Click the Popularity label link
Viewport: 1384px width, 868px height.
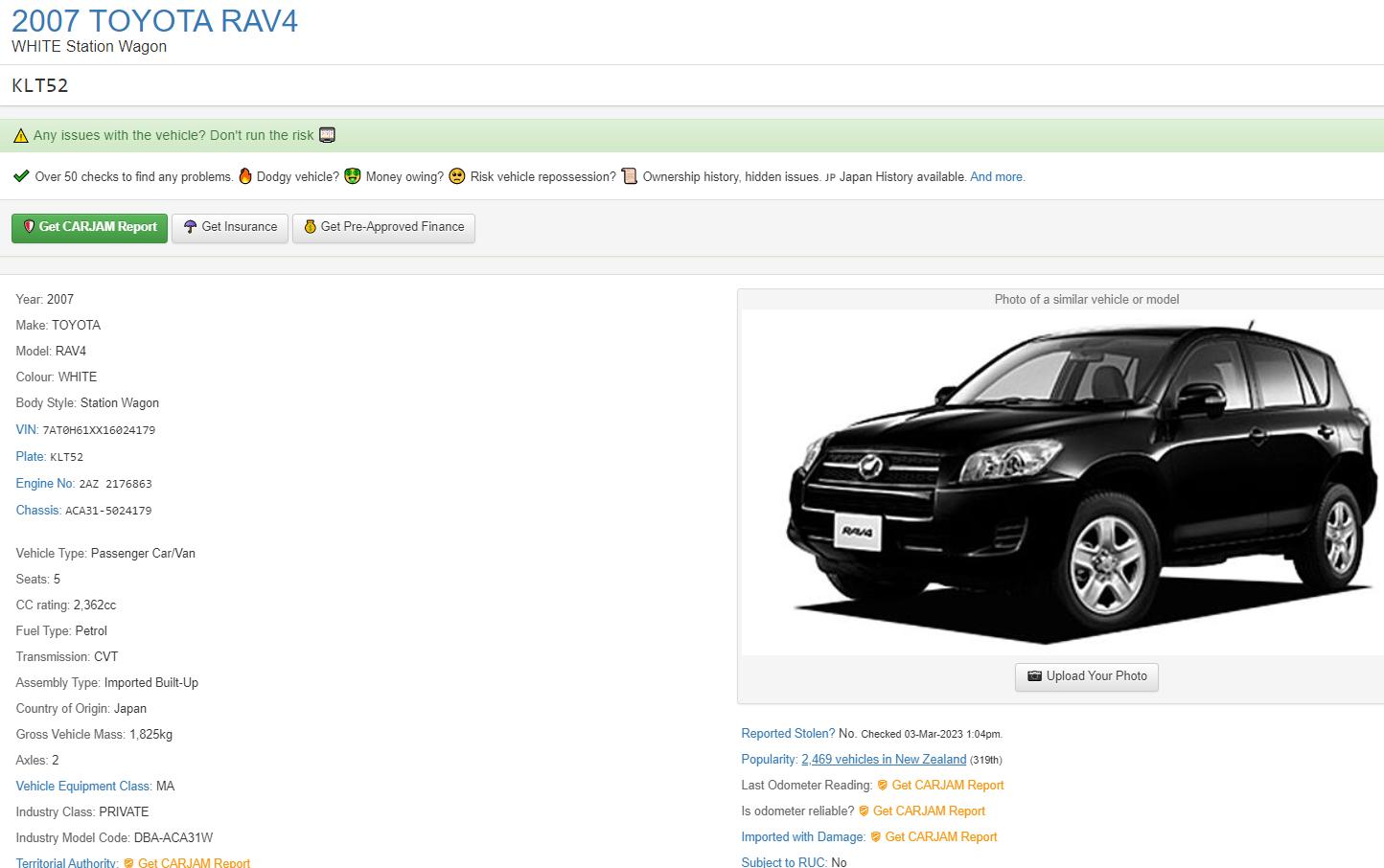tap(770, 760)
